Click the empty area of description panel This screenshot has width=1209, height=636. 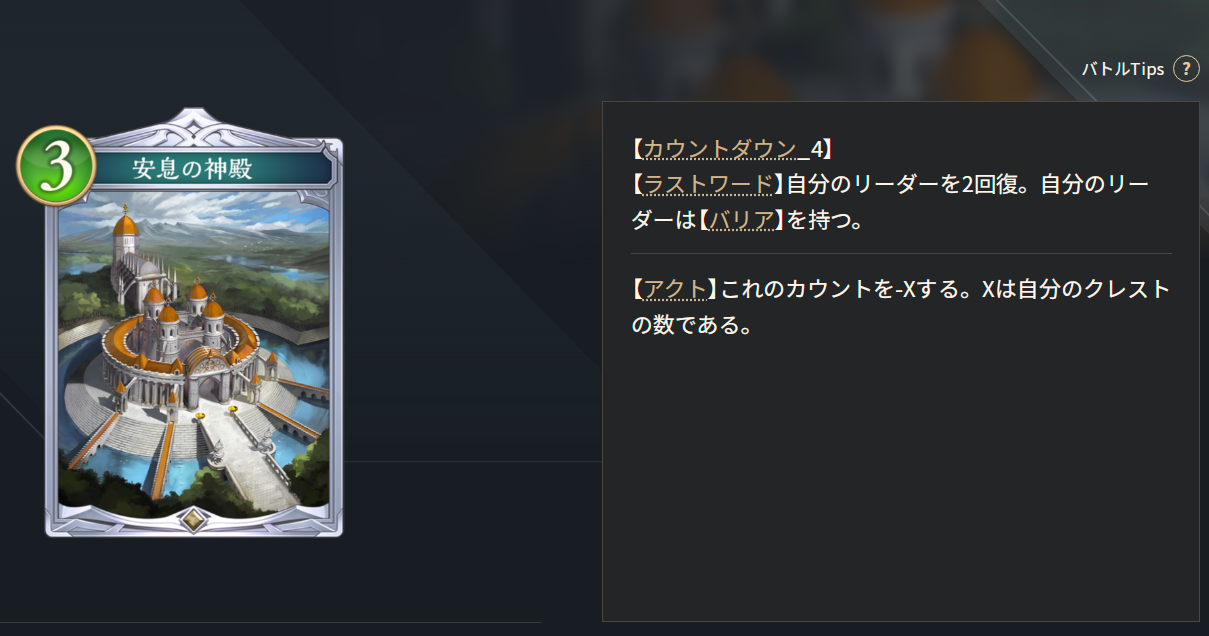900,480
